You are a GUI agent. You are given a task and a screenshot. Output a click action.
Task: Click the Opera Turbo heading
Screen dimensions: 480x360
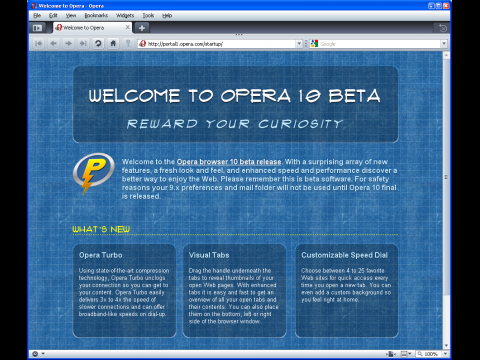[x=101, y=255]
